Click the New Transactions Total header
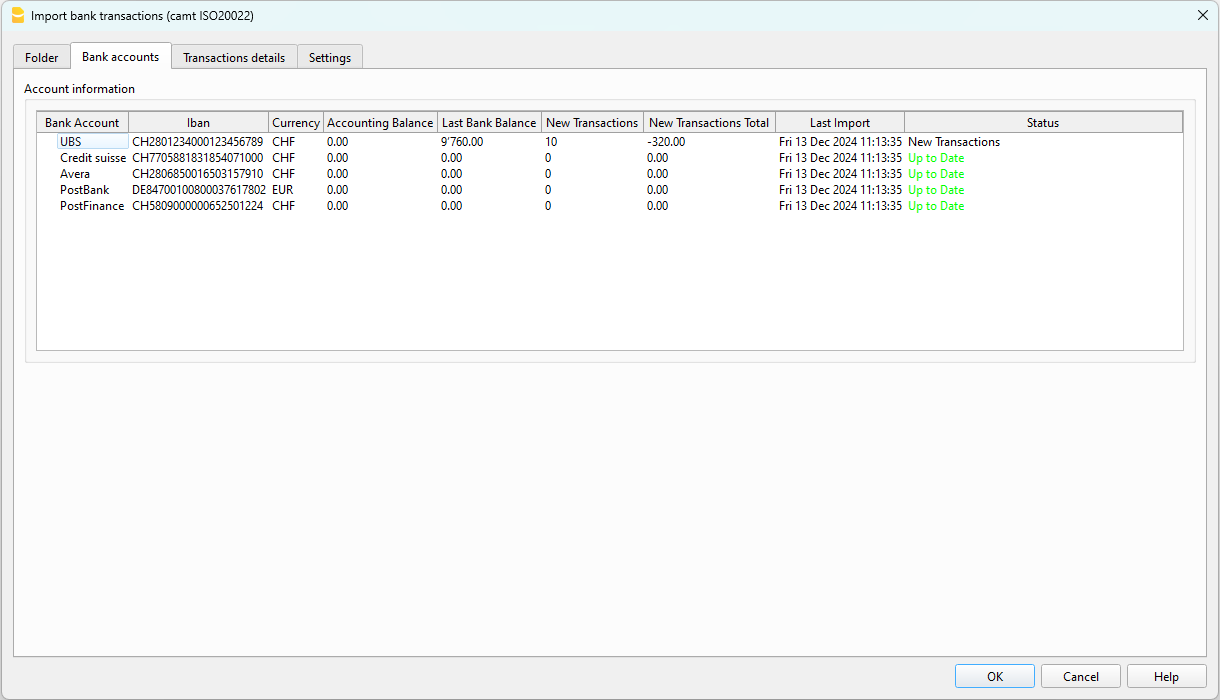The height and width of the screenshot is (700, 1220). [709, 123]
